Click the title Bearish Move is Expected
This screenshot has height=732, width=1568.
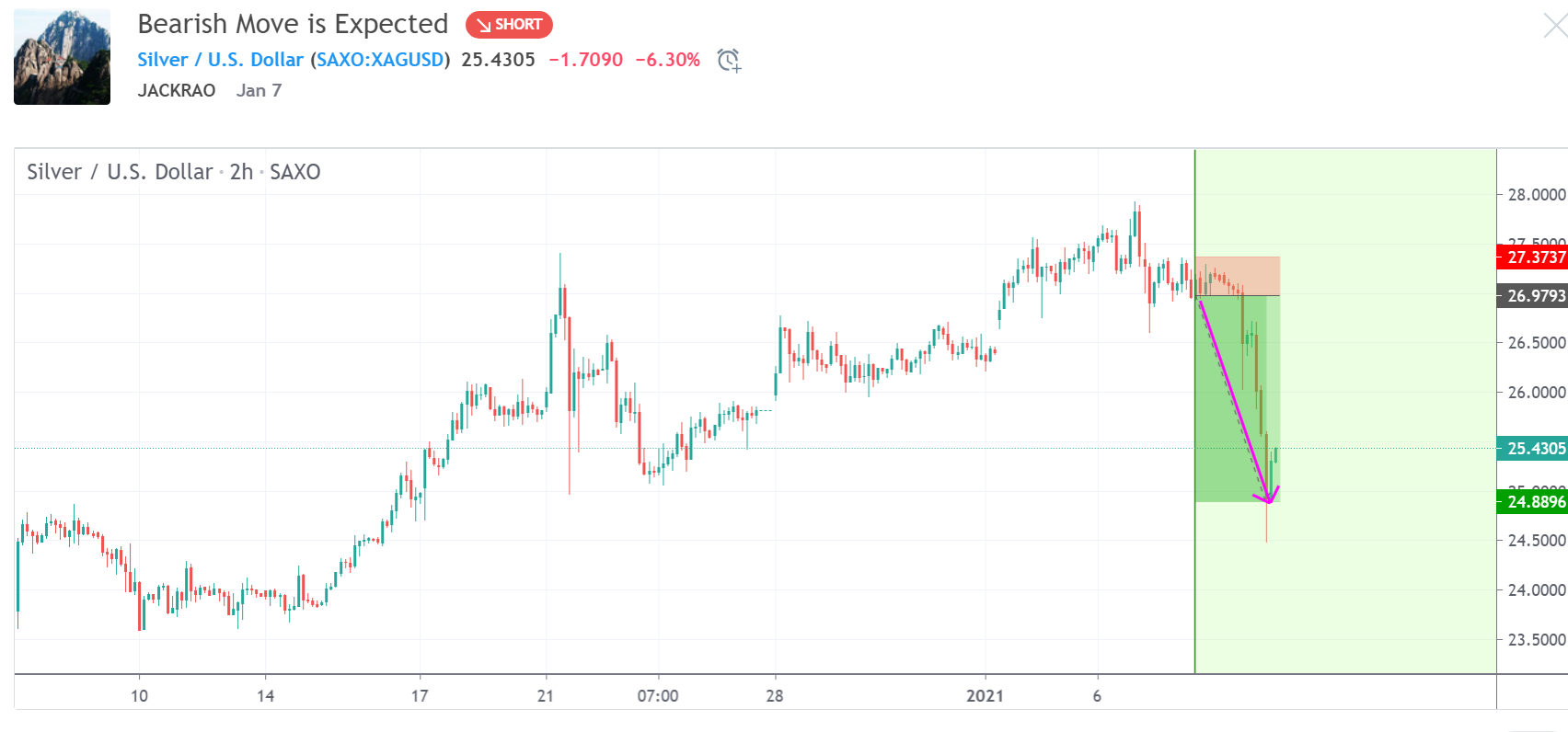click(x=293, y=24)
